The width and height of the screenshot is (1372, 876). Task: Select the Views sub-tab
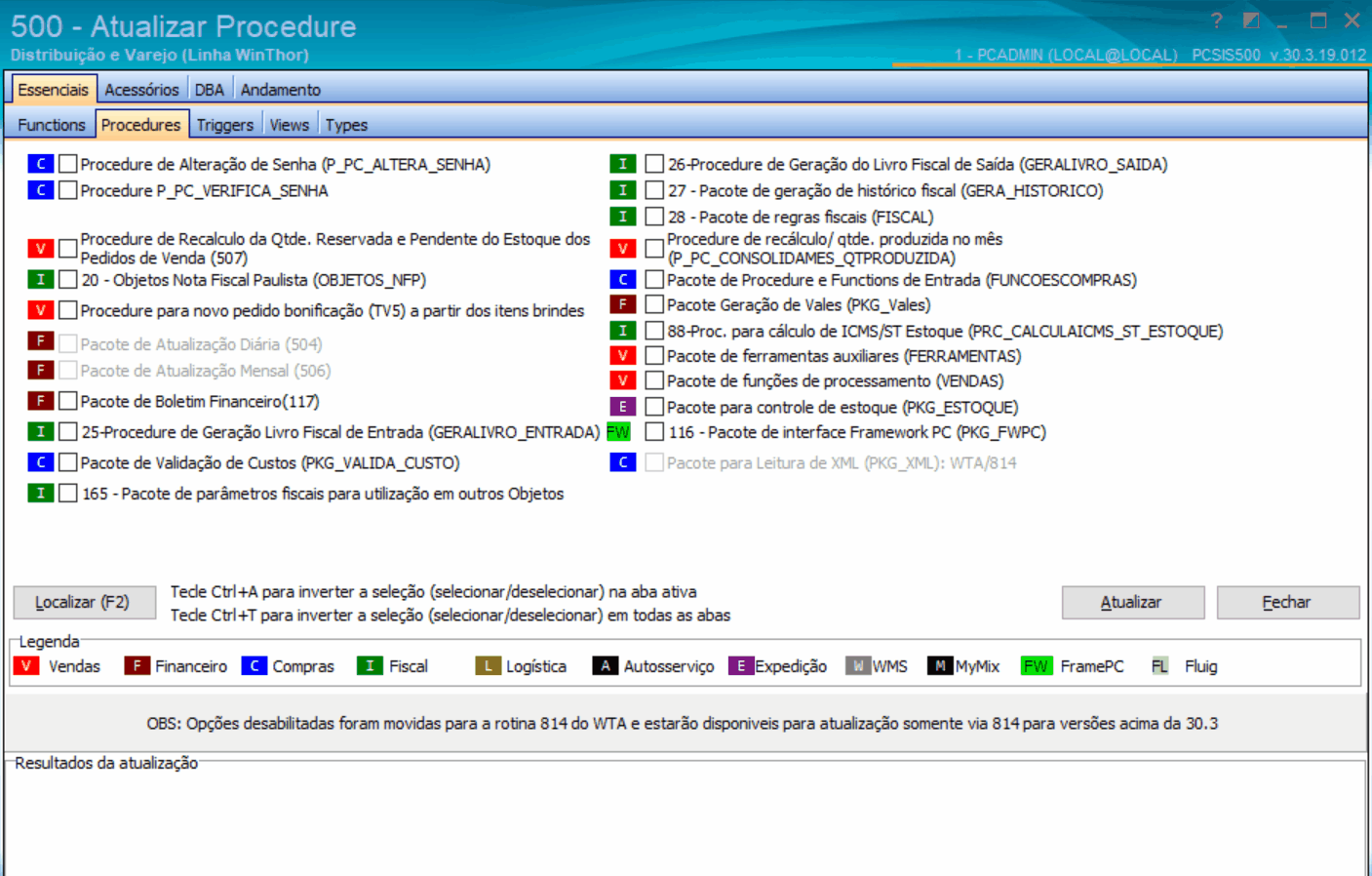pyautogui.click(x=290, y=125)
